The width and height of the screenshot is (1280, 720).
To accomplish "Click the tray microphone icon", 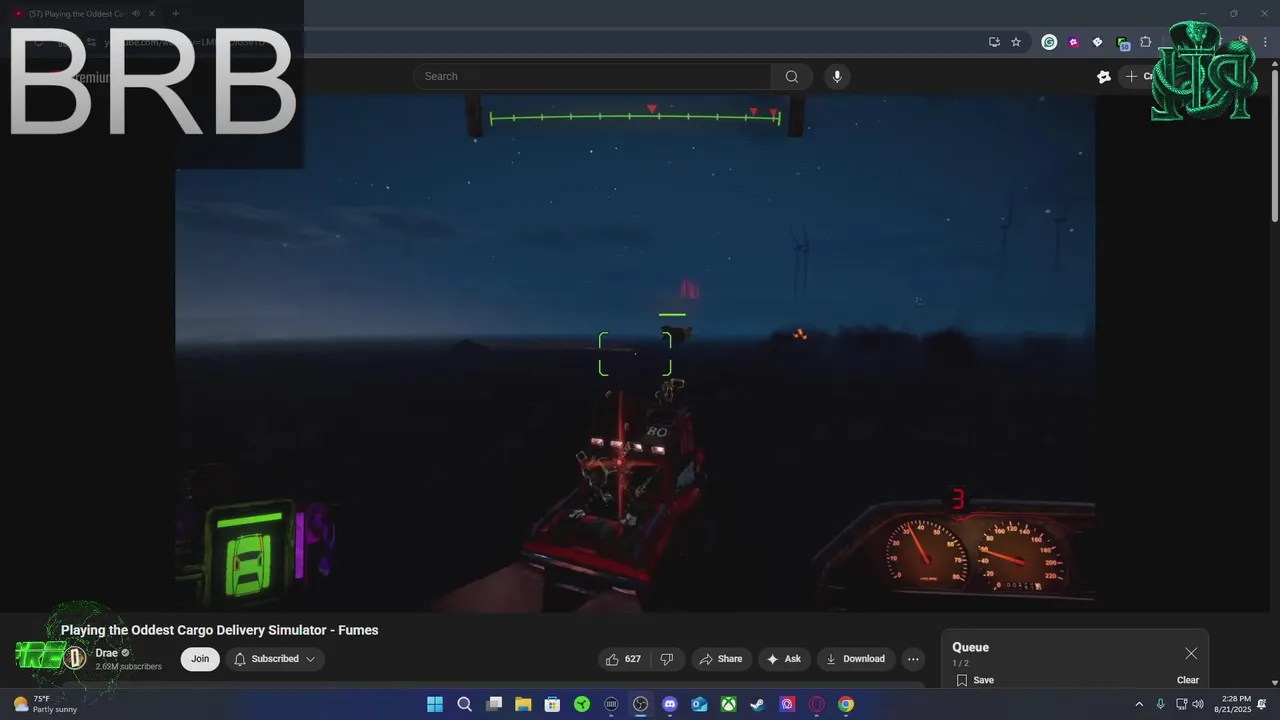I will [1160, 704].
